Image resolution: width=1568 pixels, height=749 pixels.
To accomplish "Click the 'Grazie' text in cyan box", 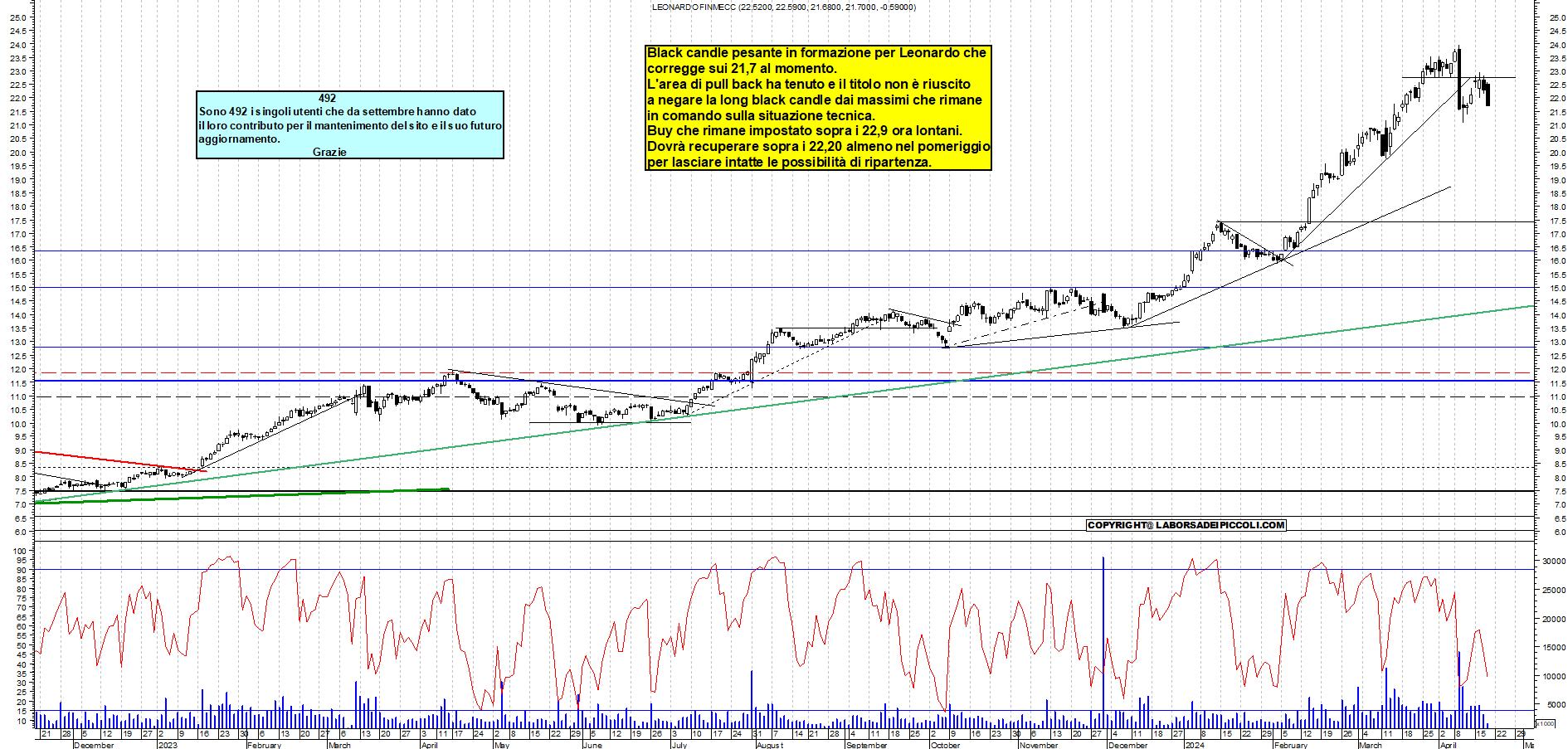I will click(329, 152).
